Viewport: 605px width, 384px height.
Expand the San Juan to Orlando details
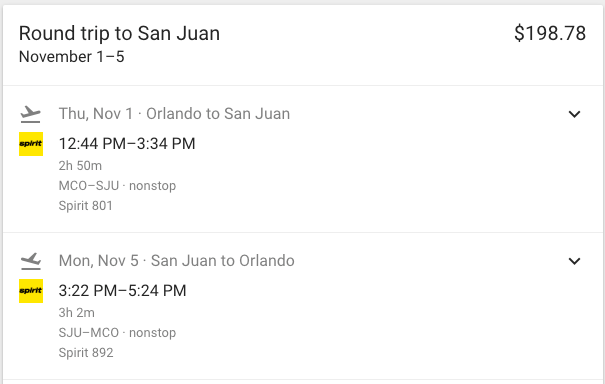575,261
